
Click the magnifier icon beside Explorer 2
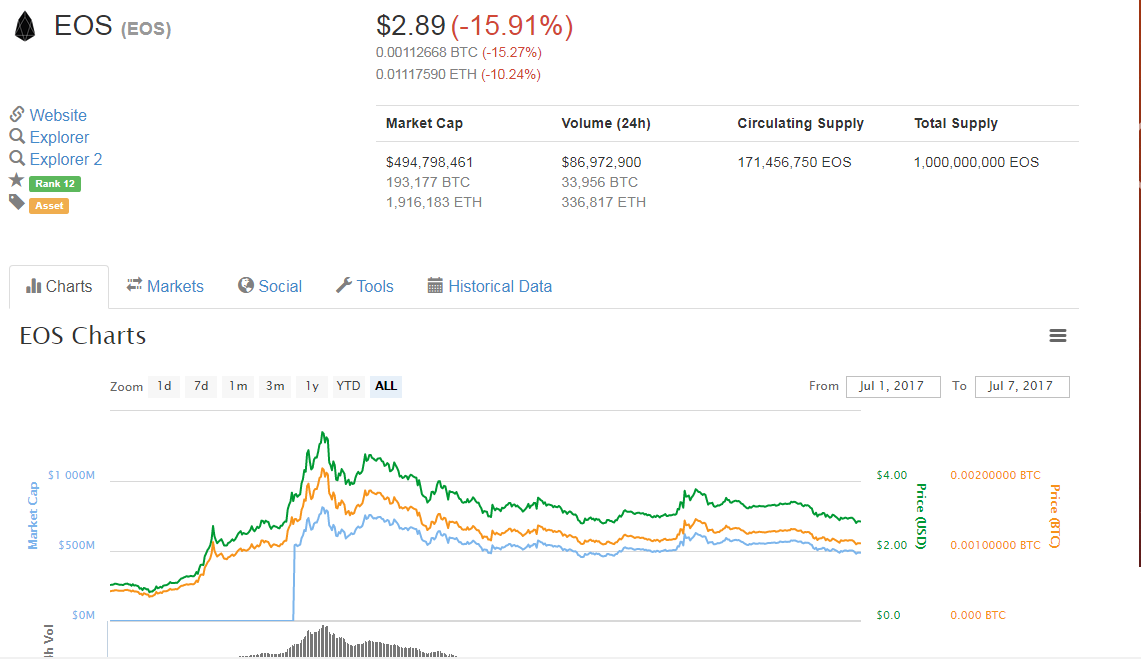(x=17, y=158)
